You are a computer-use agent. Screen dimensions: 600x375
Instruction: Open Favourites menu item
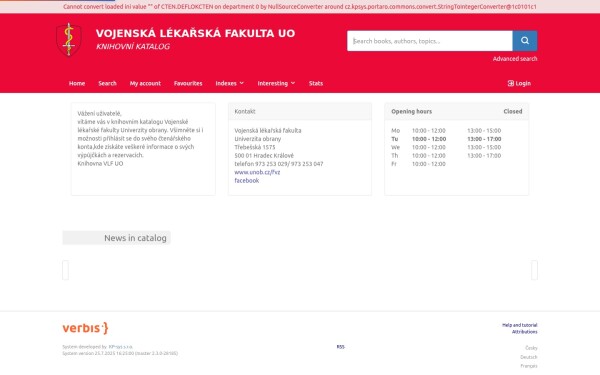(x=188, y=83)
